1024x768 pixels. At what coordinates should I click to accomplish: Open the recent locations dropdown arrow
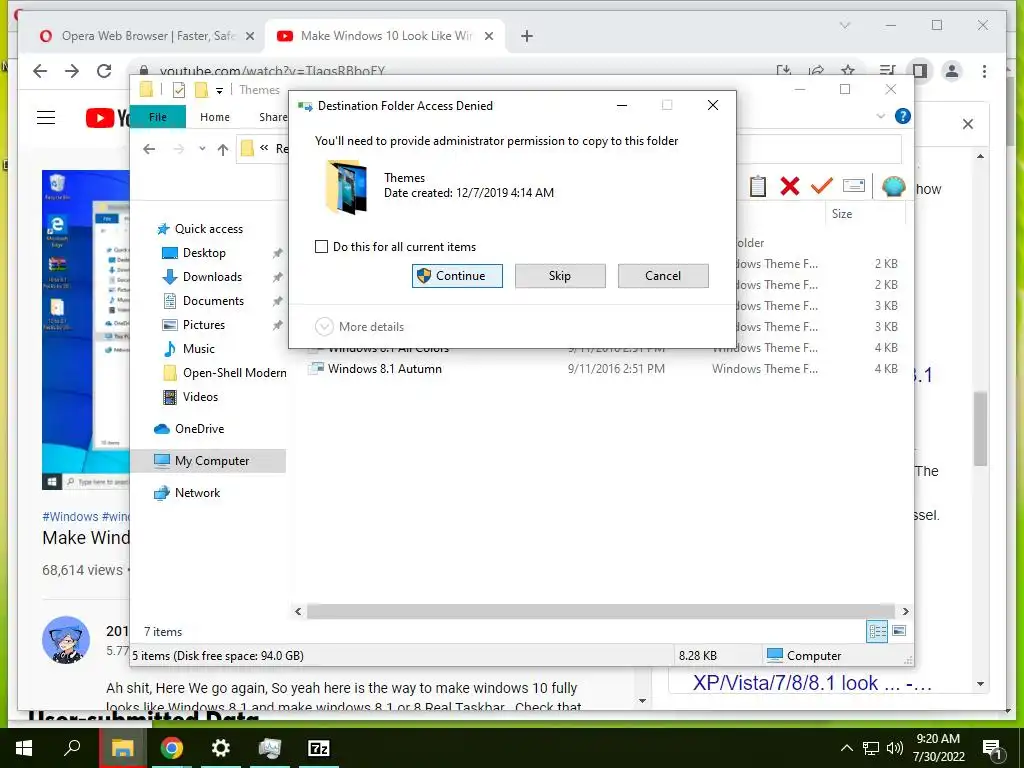pos(202,149)
